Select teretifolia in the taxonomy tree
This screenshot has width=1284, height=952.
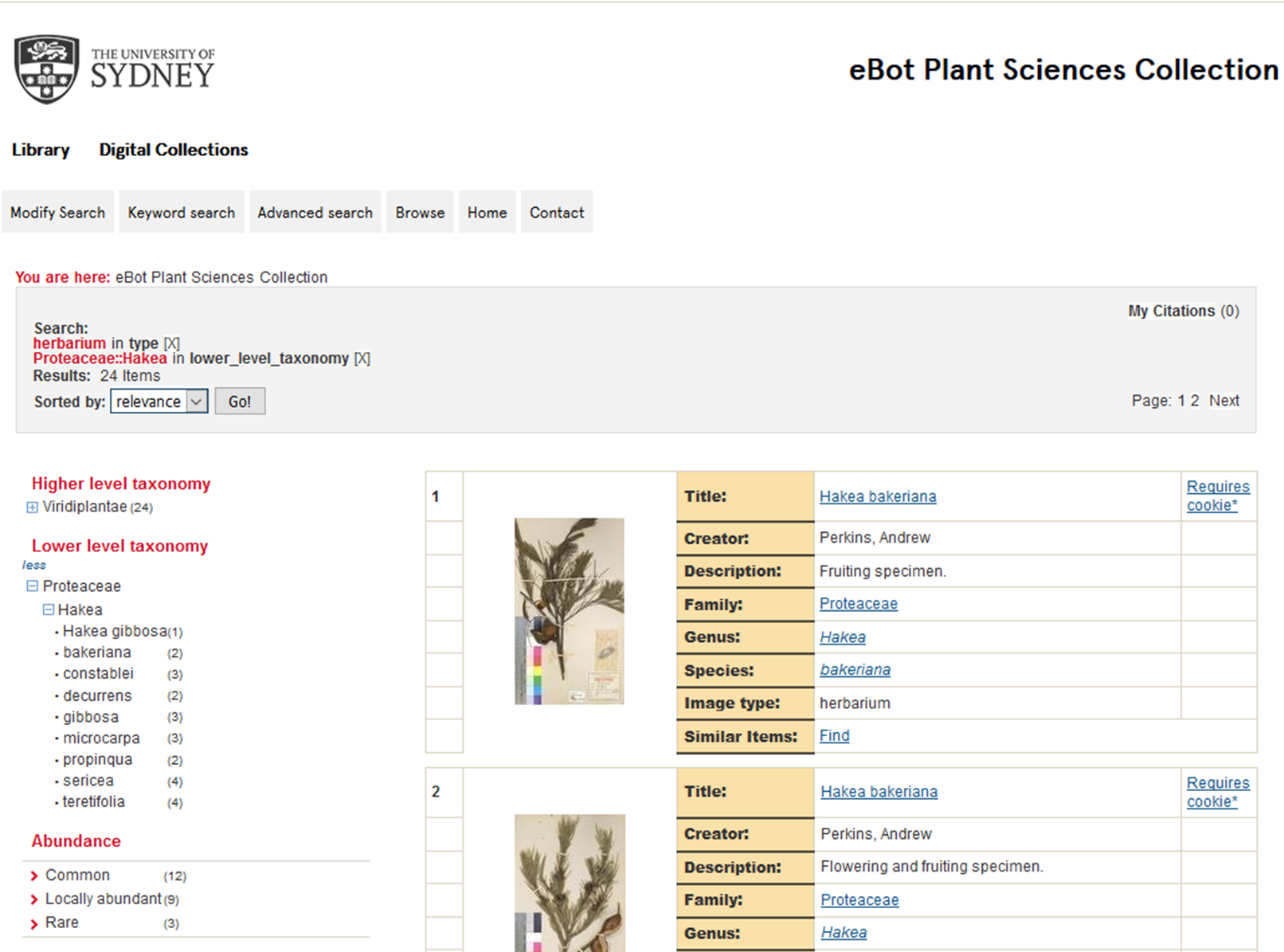click(x=94, y=802)
